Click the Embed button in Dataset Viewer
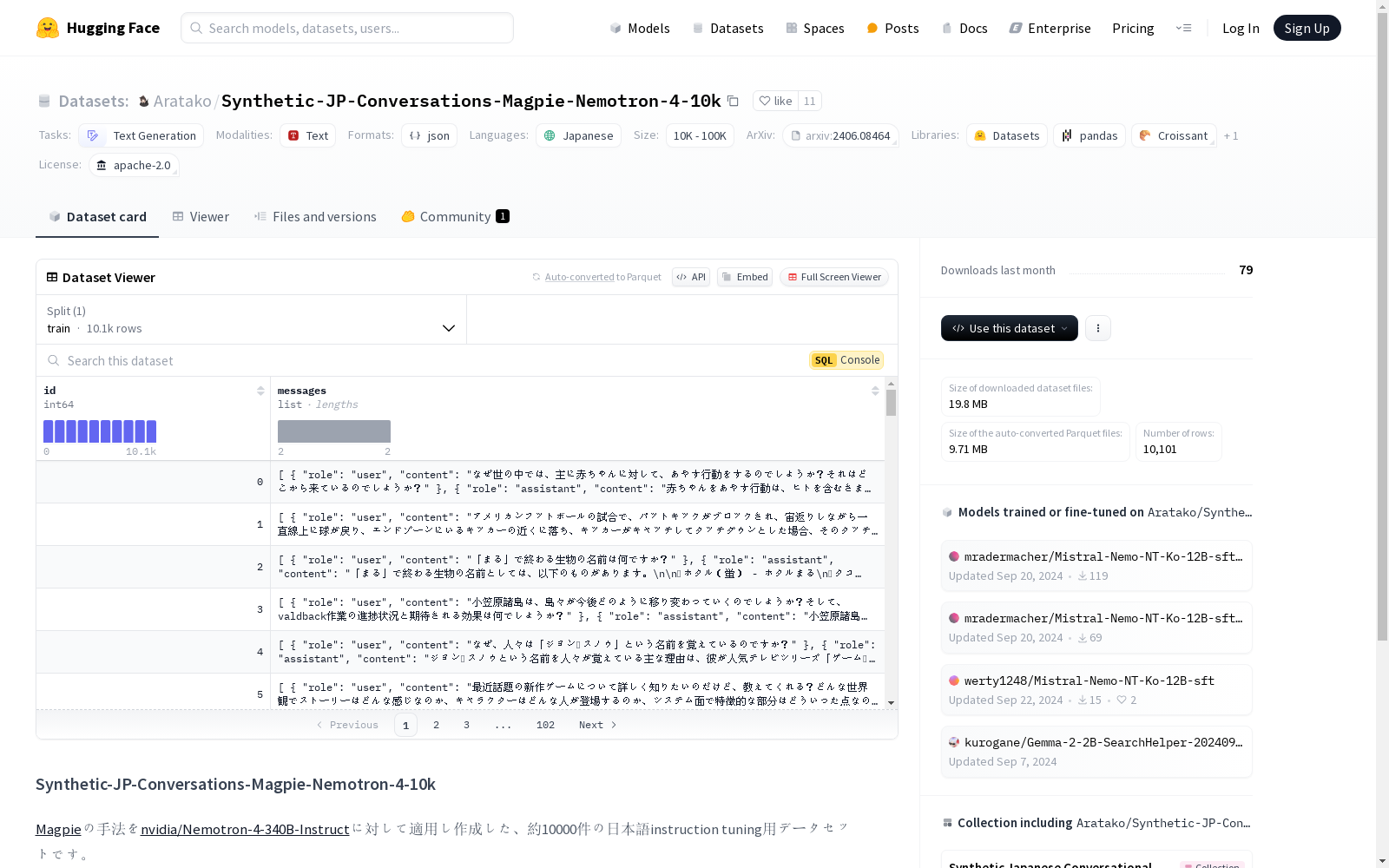Screen dimensions: 1389x868 click(745, 277)
